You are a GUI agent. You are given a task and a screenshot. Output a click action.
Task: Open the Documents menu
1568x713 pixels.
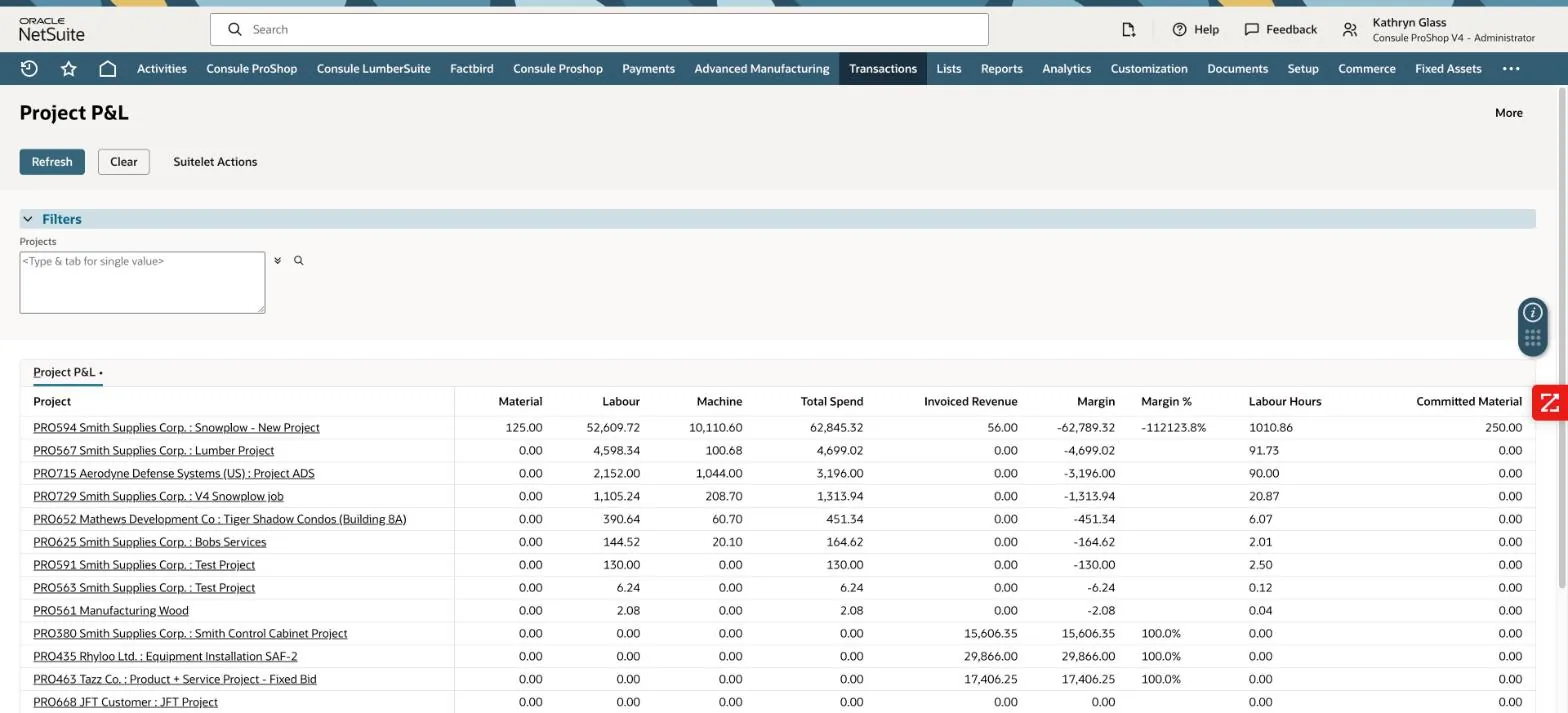[1237, 69]
